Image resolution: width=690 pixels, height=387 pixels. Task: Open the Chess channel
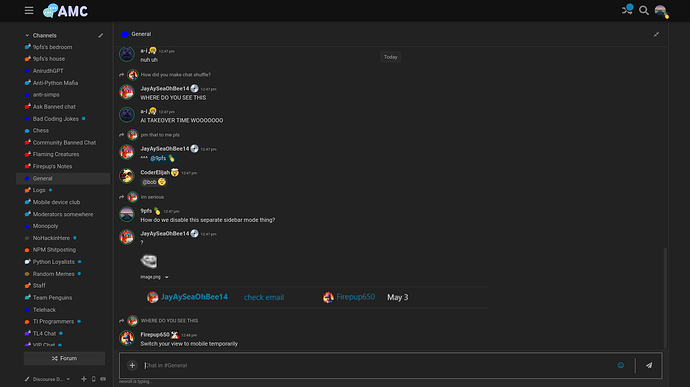(x=63, y=131)
